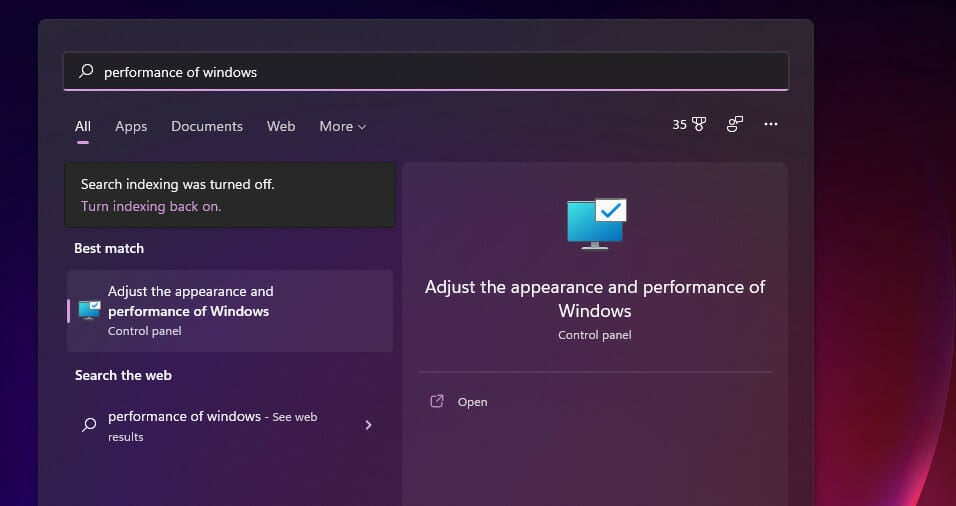
Task: Click the 'Search indexing was turned off.' message
Action: click(x=177, y=184)
